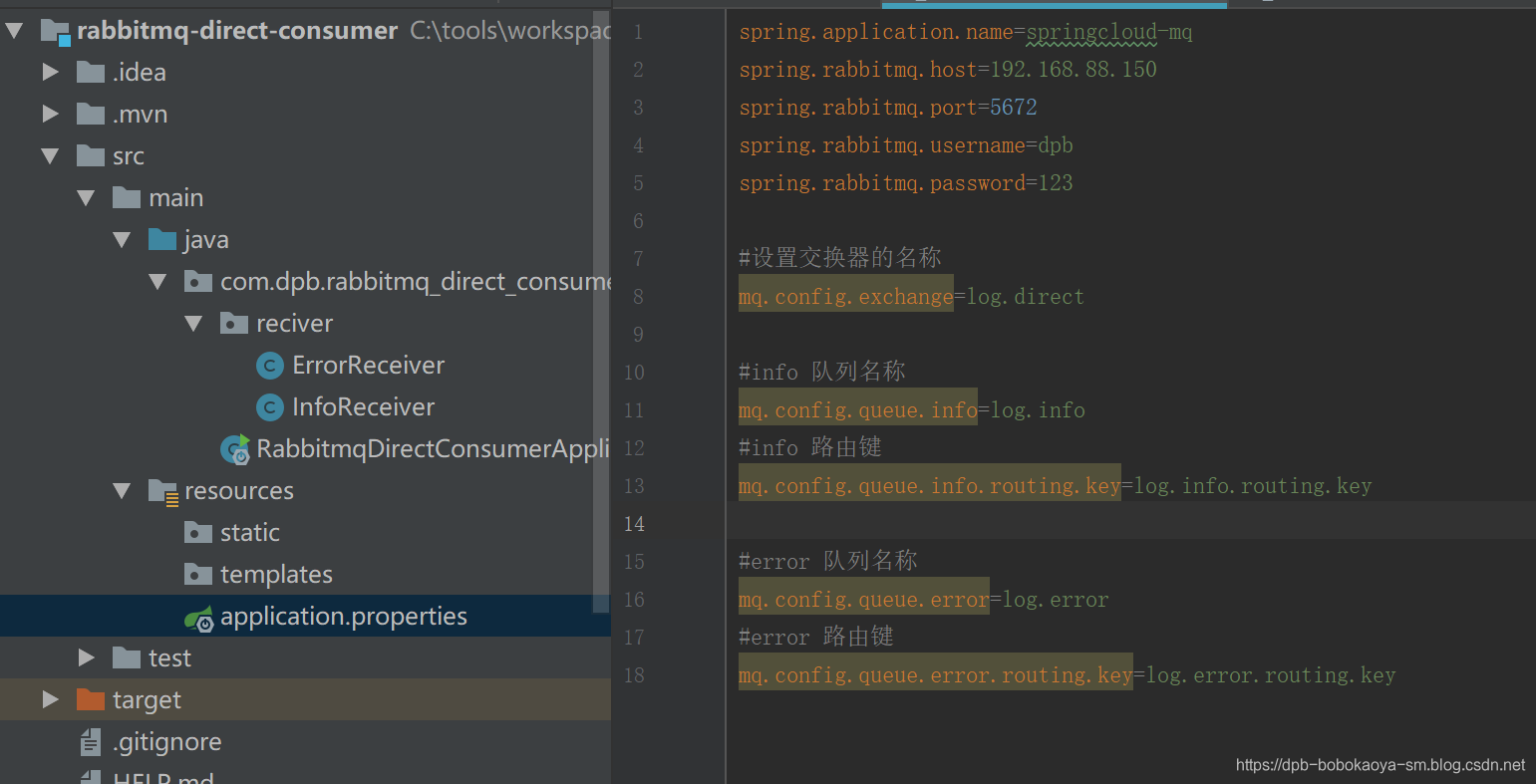The height and width of the screenshot is (784, 1536).
Task: Collapse the rabbitmq-direct-consumer project root
Action: (x=14, y=31)
